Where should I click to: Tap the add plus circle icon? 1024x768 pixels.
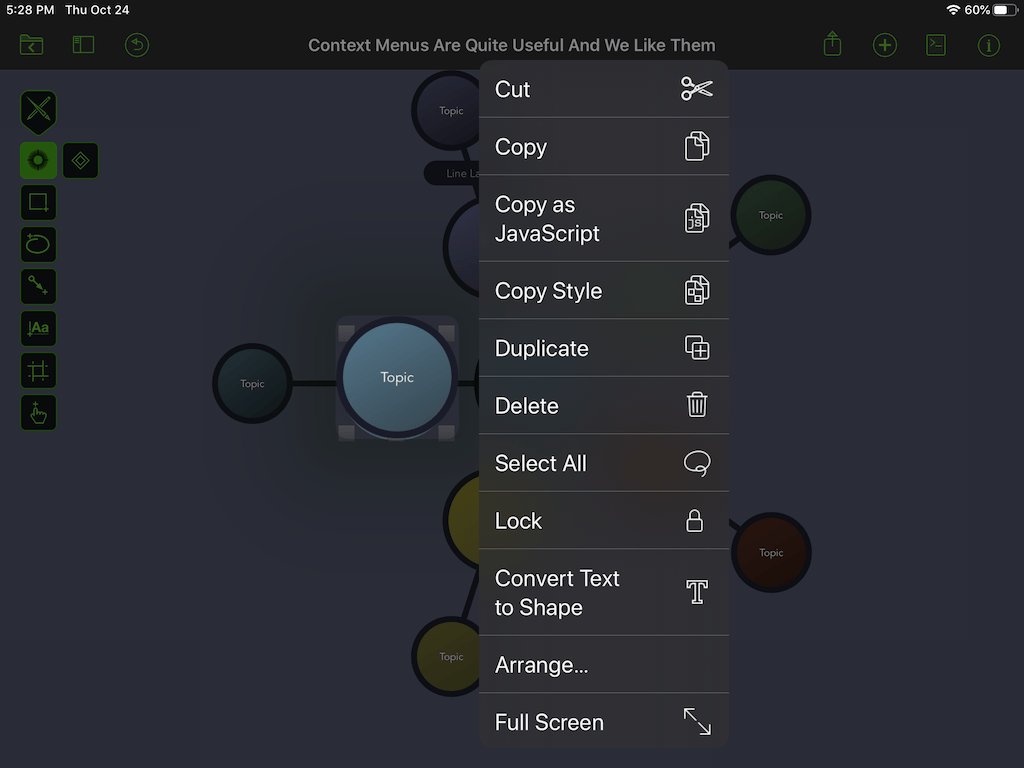coord(884,45)
